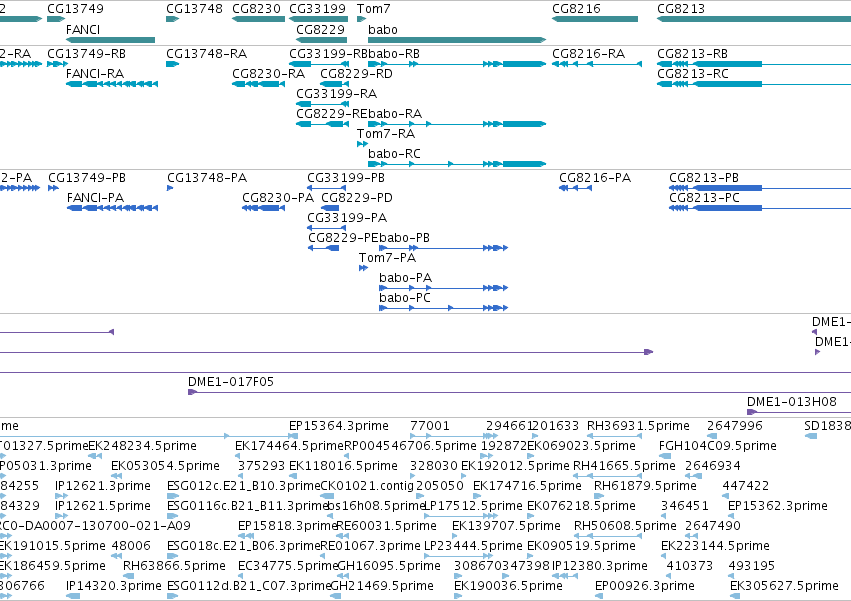Select the CG8213-PB protein label
Image resolution: width=851 pixels, height=601 pixels.
[x=704, y=178]
